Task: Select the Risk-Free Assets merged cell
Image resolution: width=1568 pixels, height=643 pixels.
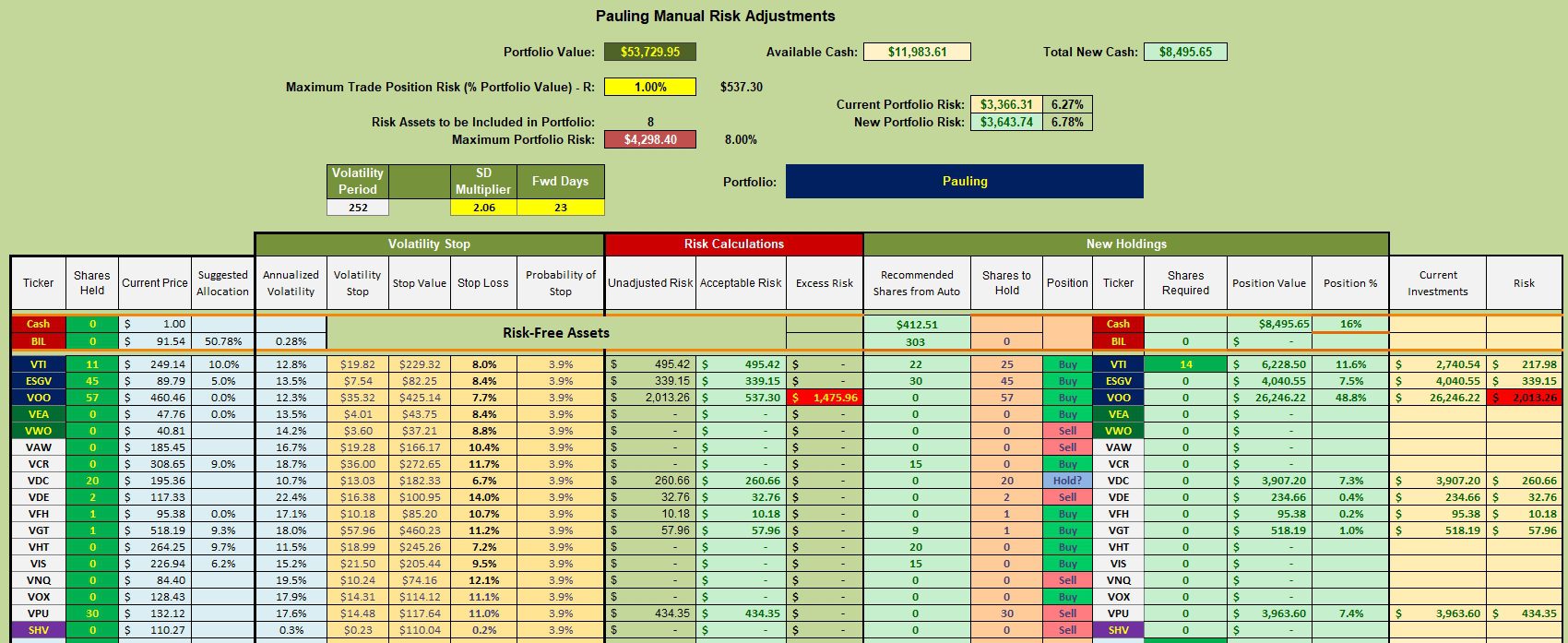Action: click(x=556, y=333)
